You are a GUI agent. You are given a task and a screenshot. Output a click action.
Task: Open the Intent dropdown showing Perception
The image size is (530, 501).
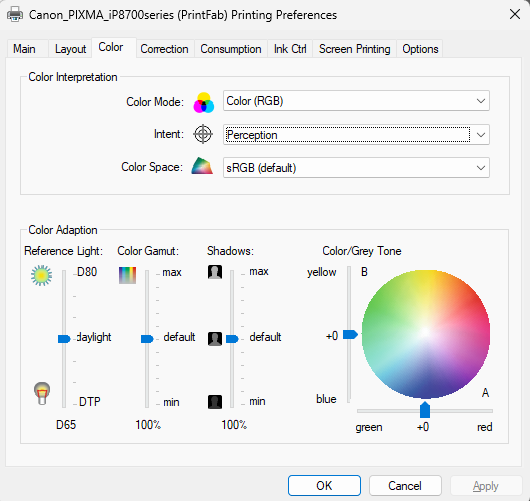click(x=356, y=135)
